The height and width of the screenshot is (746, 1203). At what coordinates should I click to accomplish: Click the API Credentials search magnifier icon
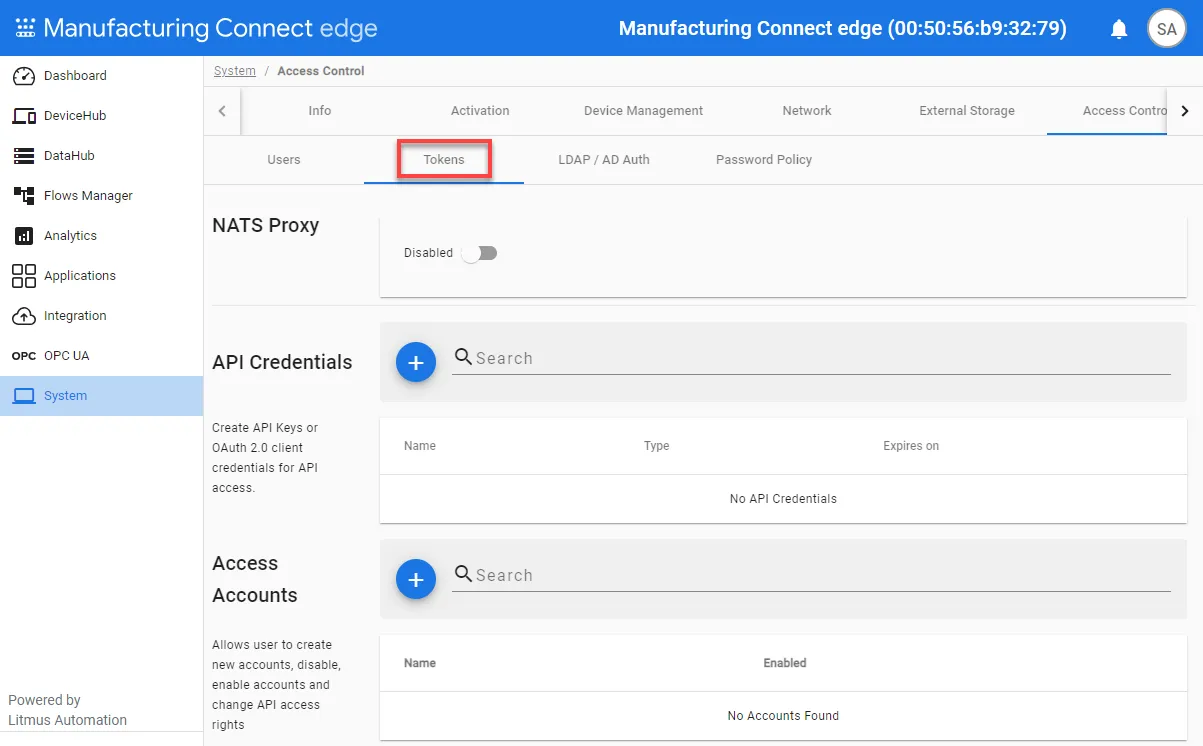[463, 357]
